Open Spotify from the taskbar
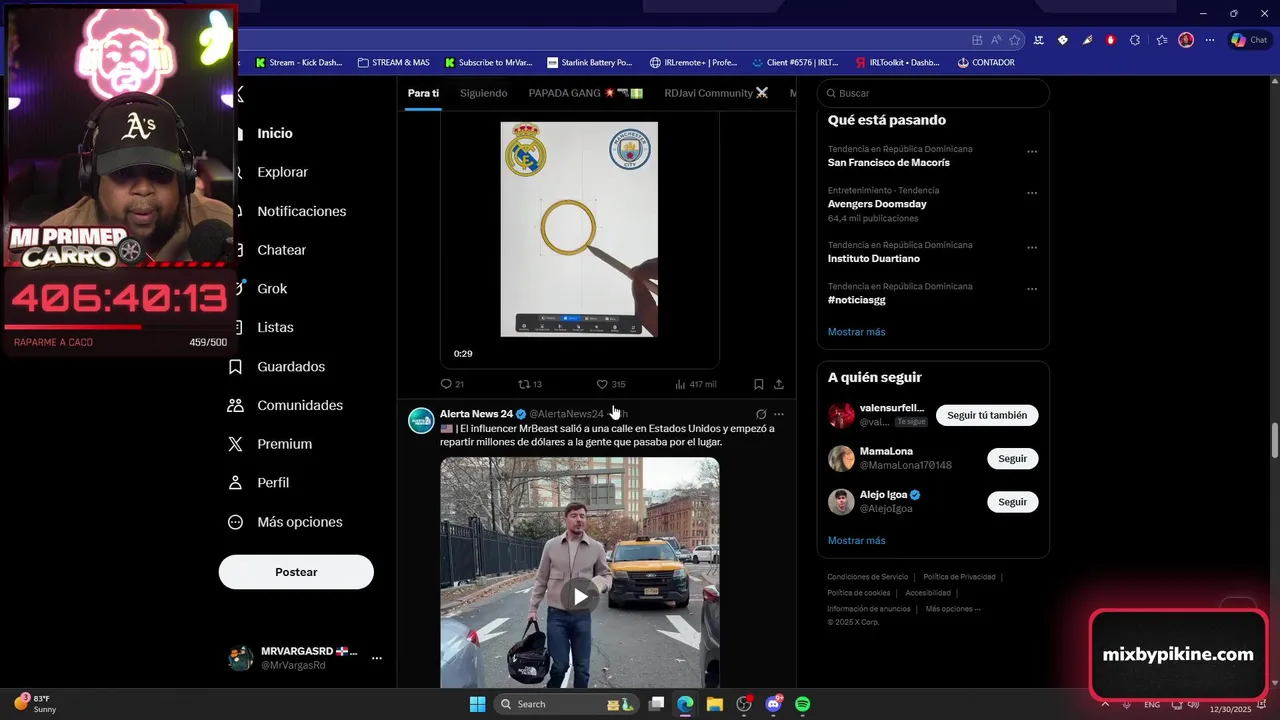 coord(802,704)
